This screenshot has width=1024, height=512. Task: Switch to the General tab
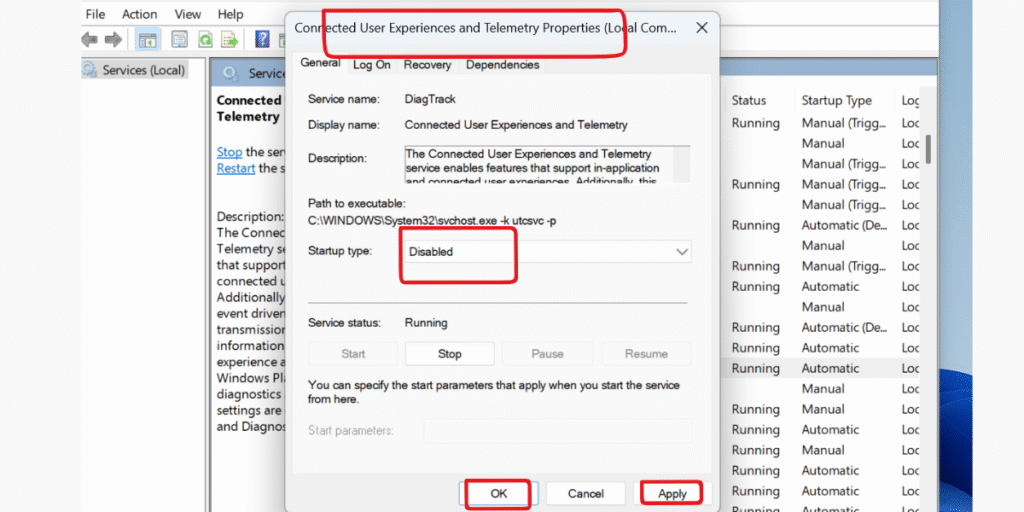[320, 63]
